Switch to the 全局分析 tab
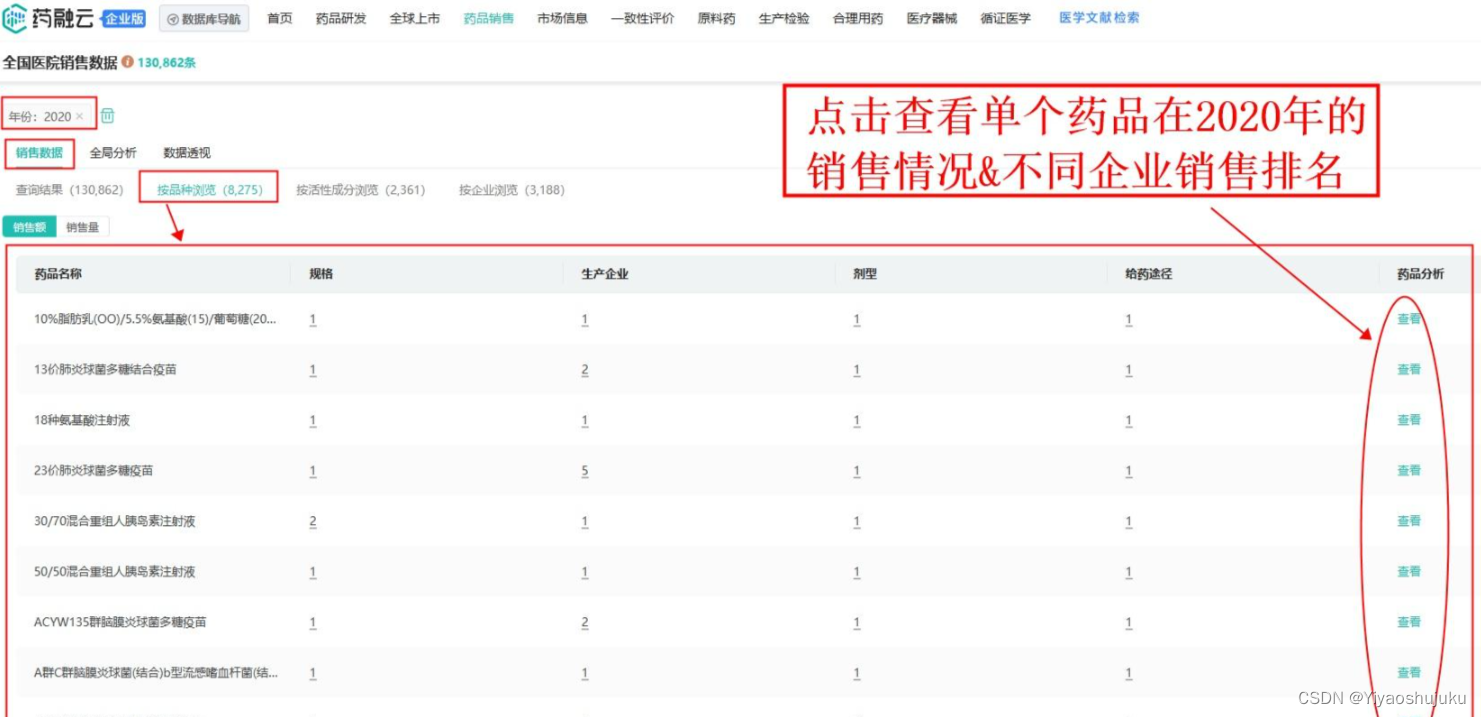Image resolution: width=1481 pixels, height=717 pixels. click(x=114, y=153)
